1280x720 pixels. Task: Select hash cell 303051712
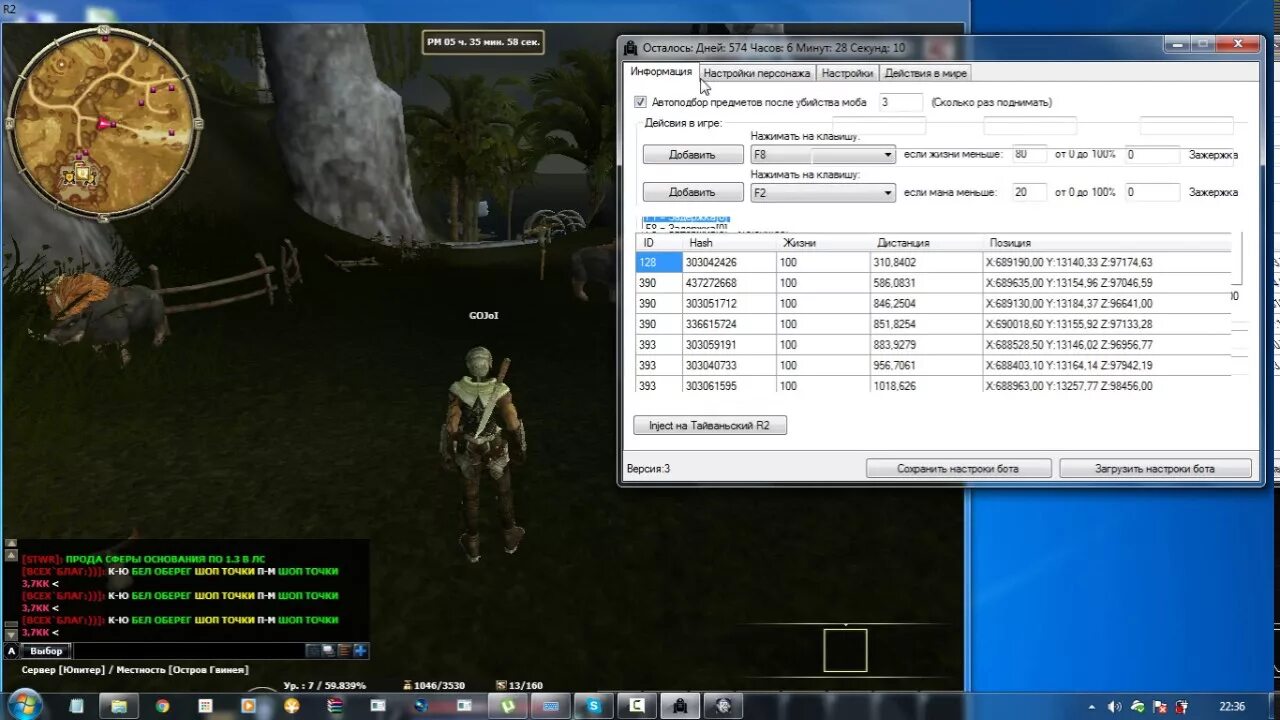coord(729,303)
